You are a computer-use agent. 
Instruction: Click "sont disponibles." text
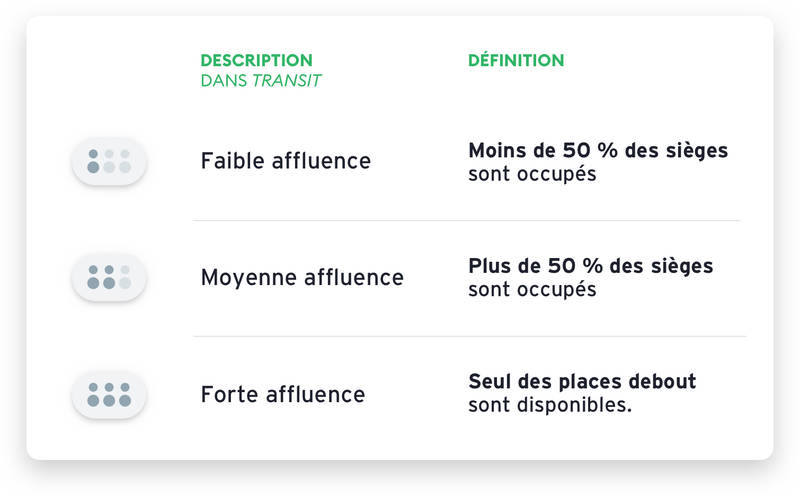click(x=550, y=405)
